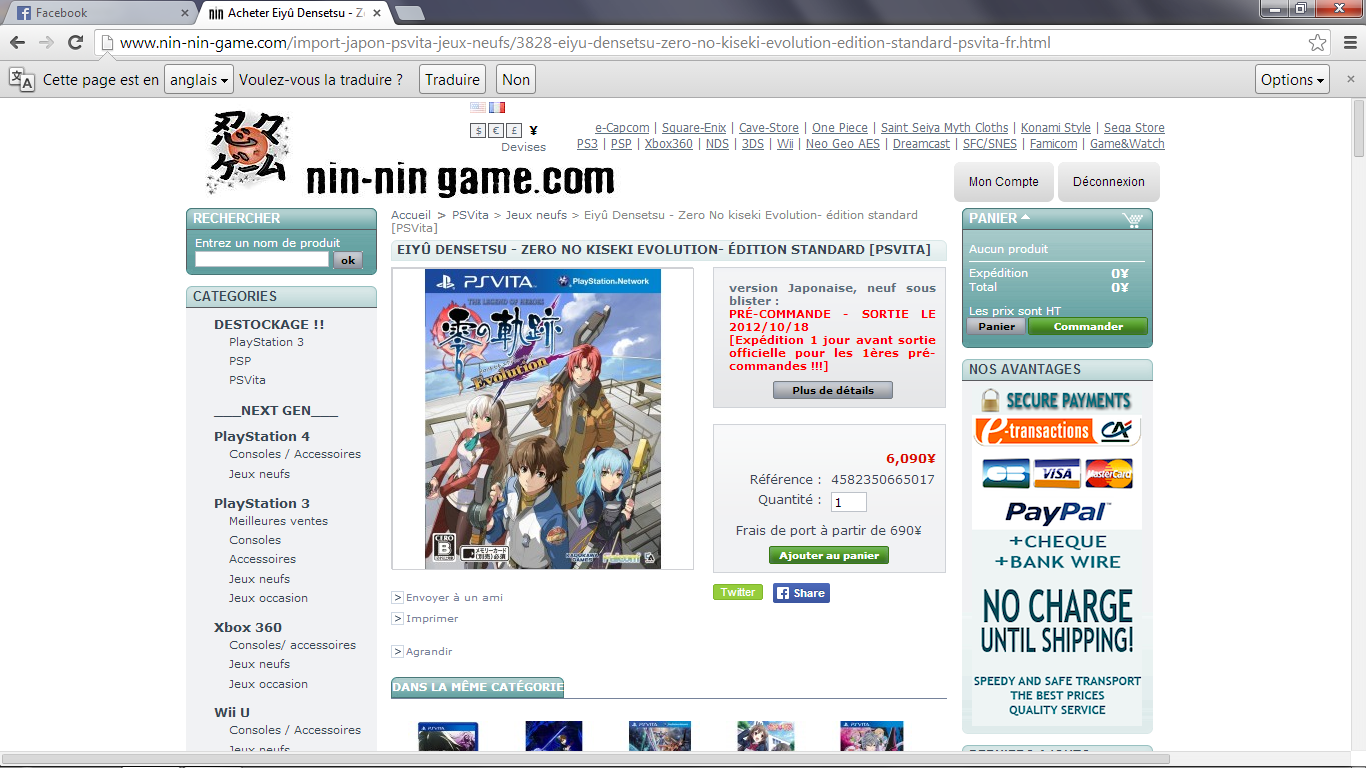Click the PayPal logo

pos(1056,512)
